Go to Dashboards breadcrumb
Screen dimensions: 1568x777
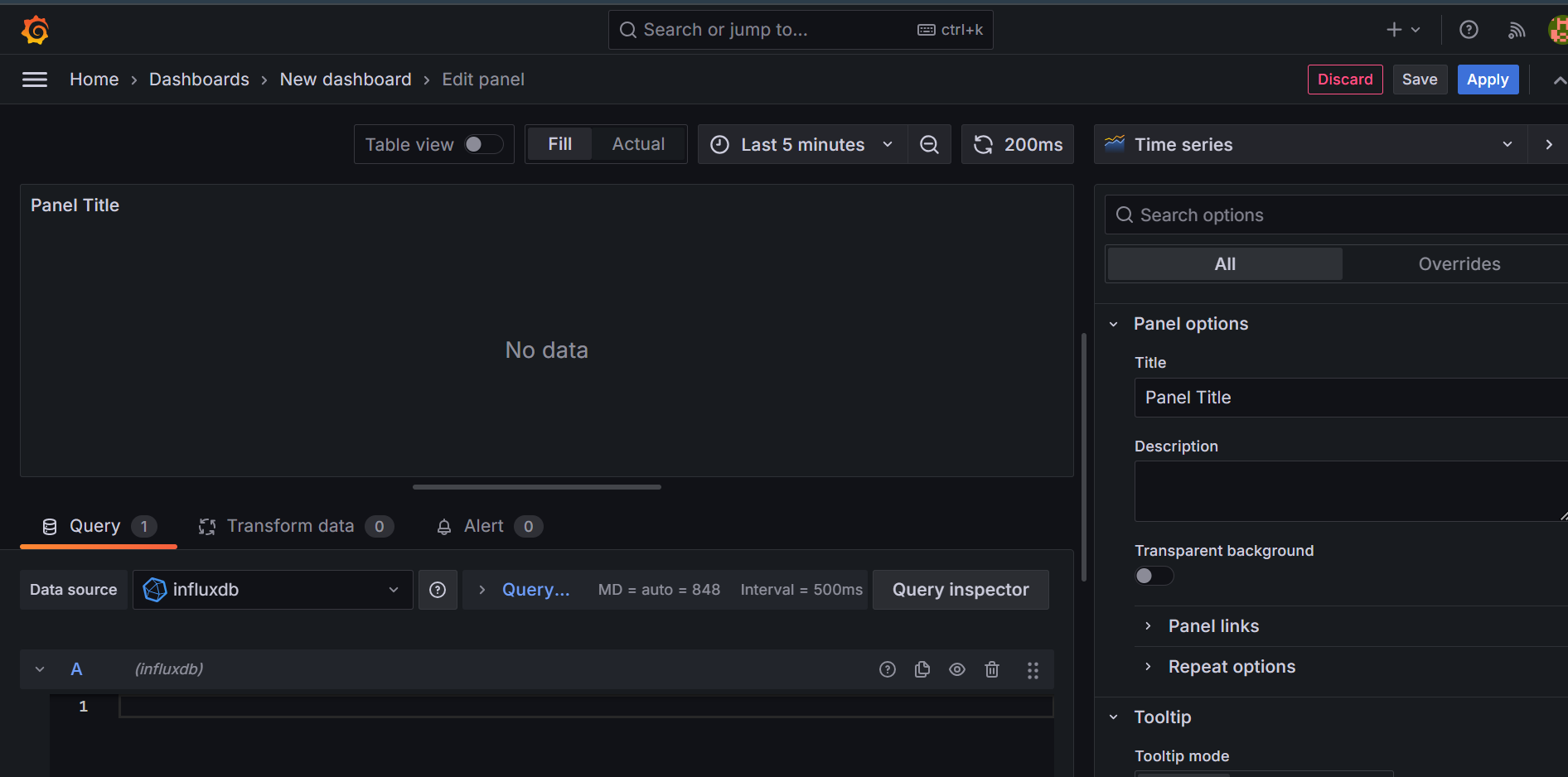pyautogui.click(x=199, y=80)
